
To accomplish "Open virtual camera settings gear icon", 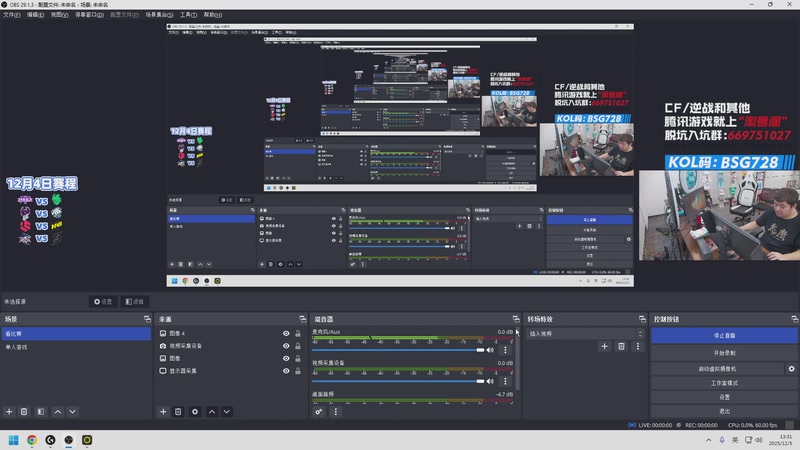I will [x=791, y=368].
